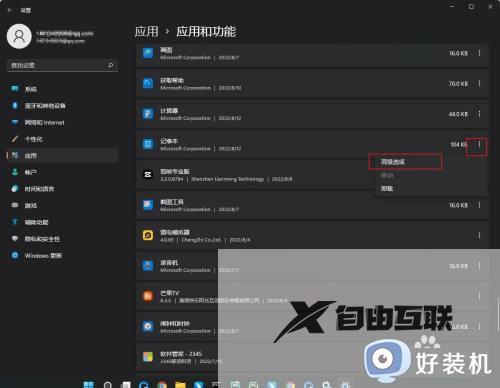Open the three-dot menu for 录音机

pos(479,266)
